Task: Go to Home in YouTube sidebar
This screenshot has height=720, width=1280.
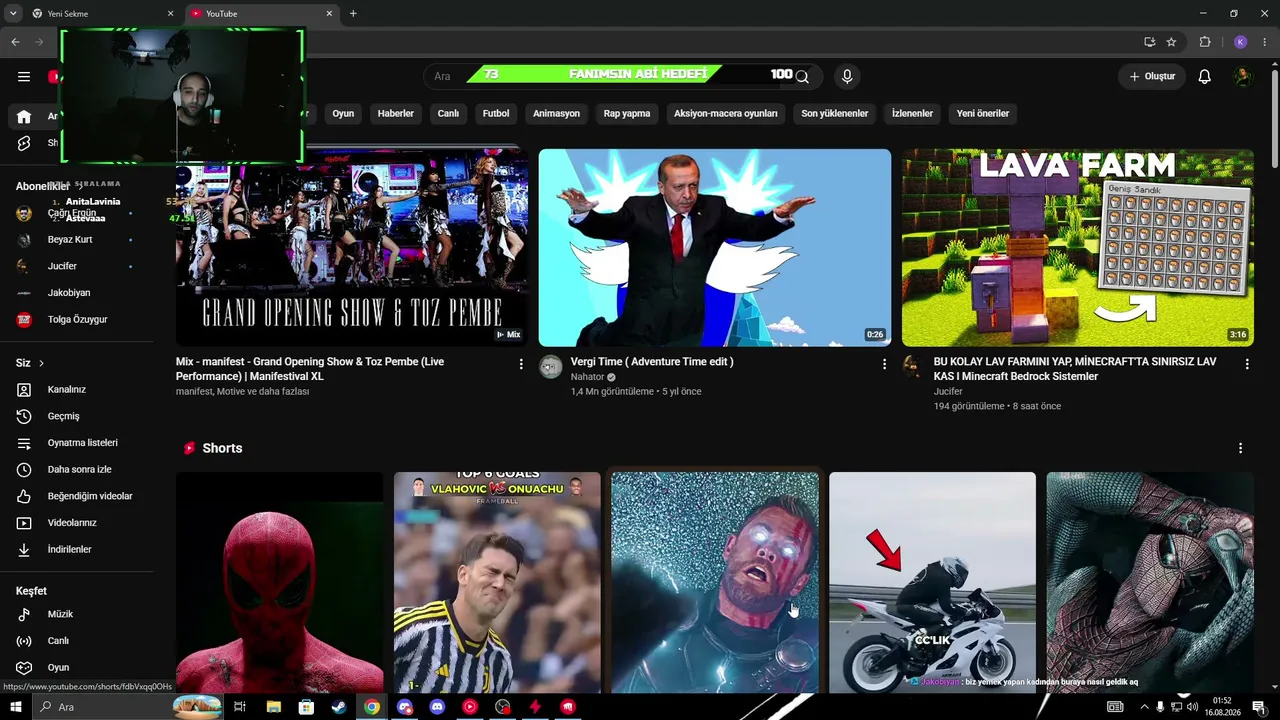Action: [24, 116]
